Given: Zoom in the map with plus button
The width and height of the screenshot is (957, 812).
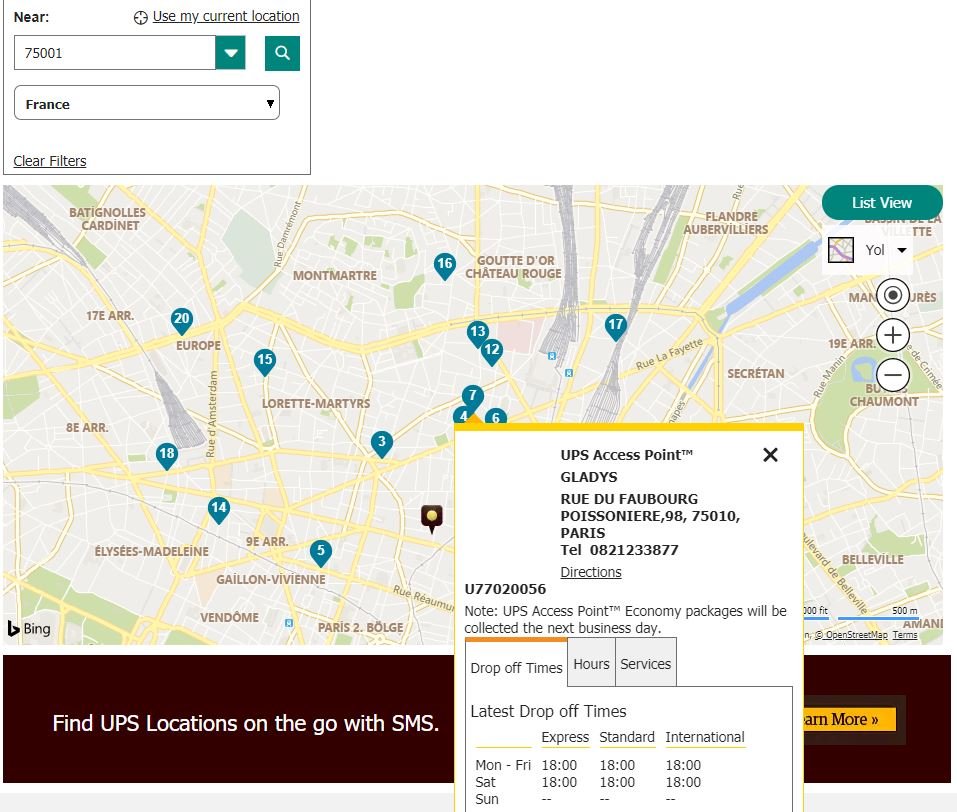Looking at the screenshot, I should pyautogui.click(x=892, y=335).
